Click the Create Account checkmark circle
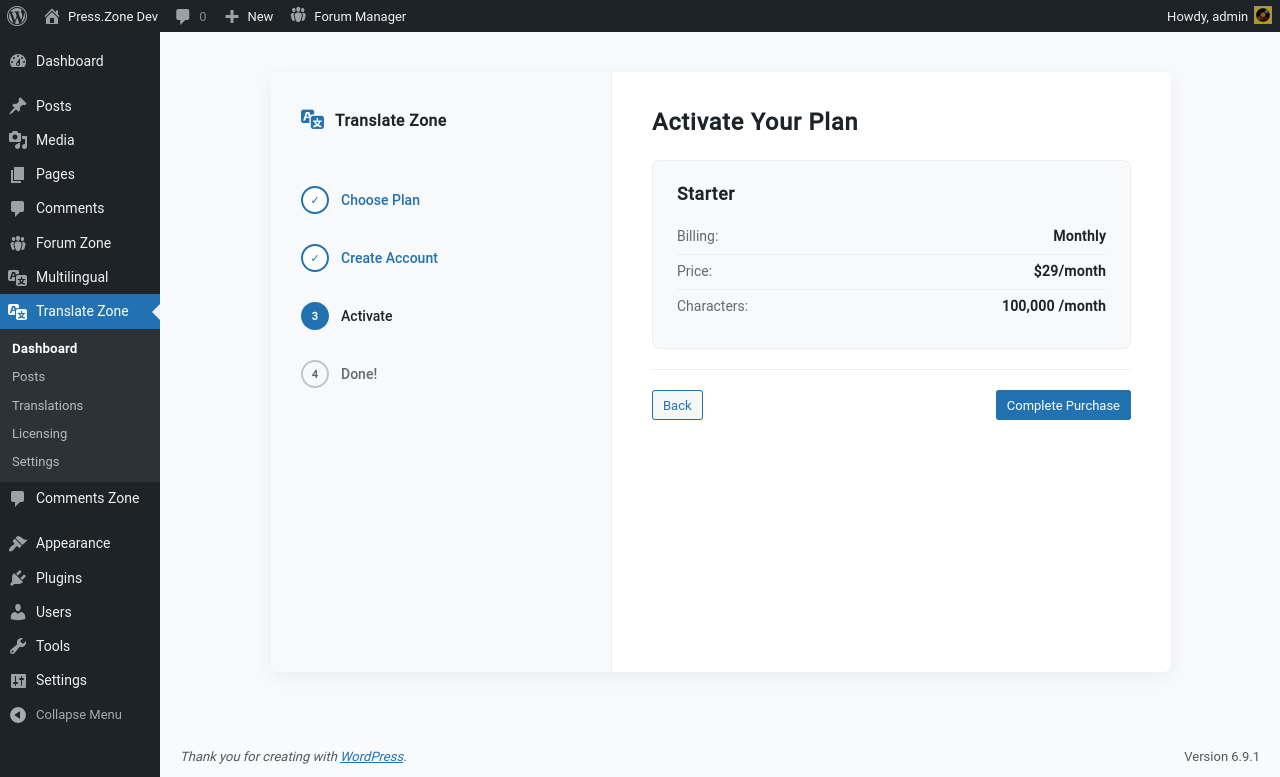 [x=315, y=258]
